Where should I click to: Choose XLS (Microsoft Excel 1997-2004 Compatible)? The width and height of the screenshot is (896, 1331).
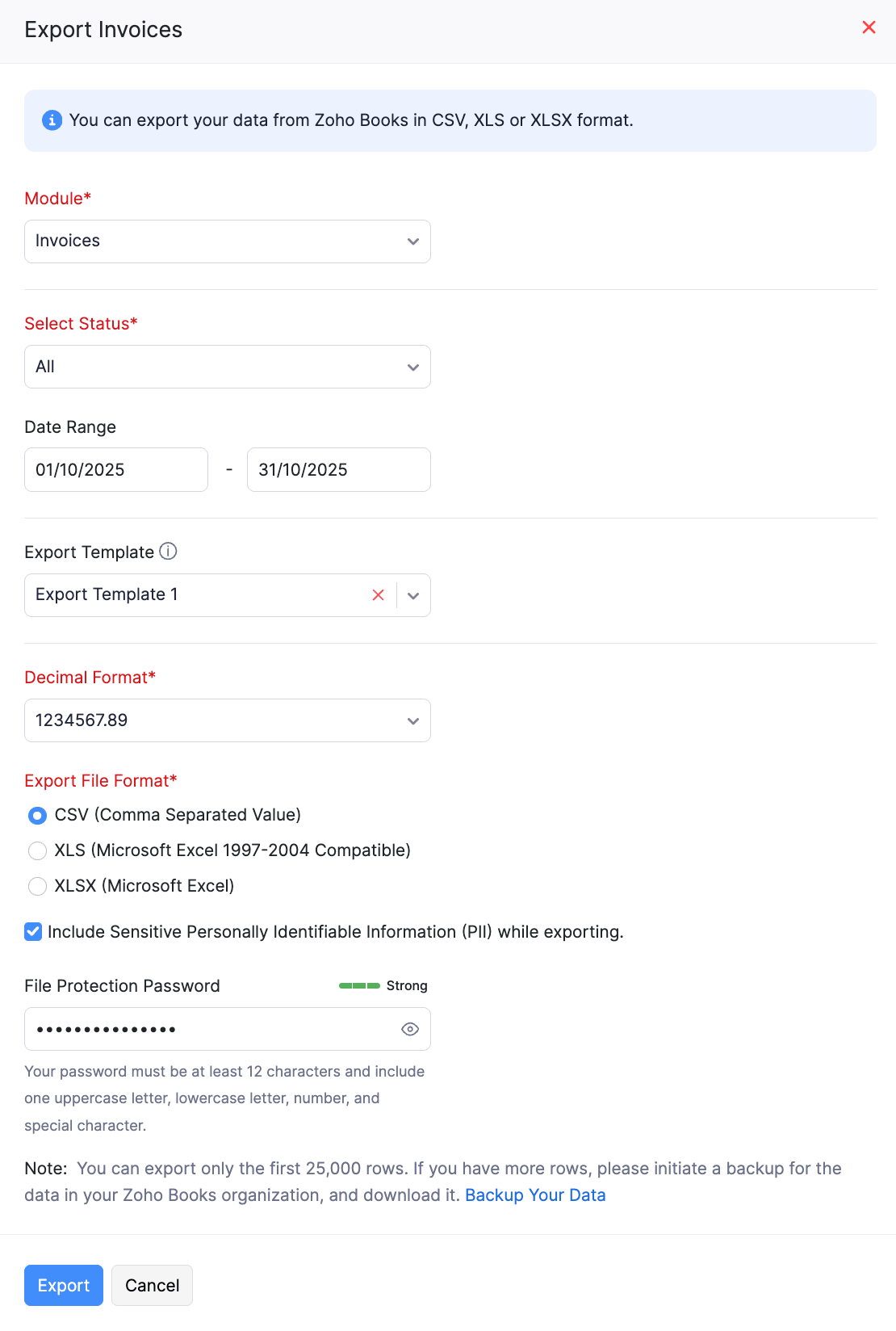pyautogui.click(x=37, y=850)
